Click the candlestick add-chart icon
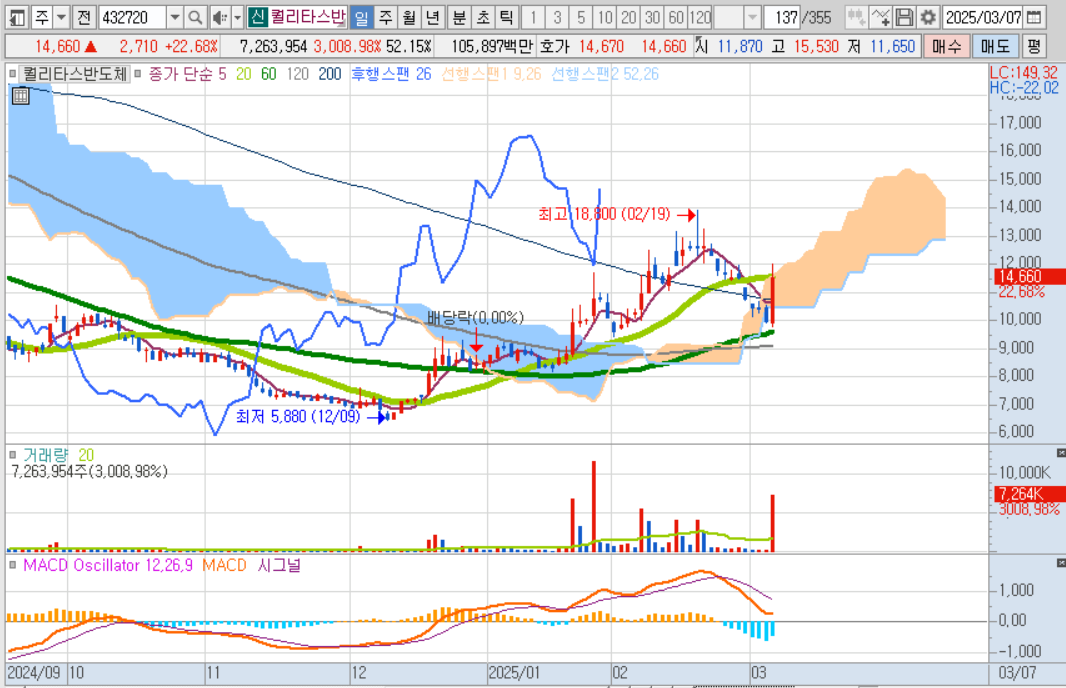 point(856,17)
